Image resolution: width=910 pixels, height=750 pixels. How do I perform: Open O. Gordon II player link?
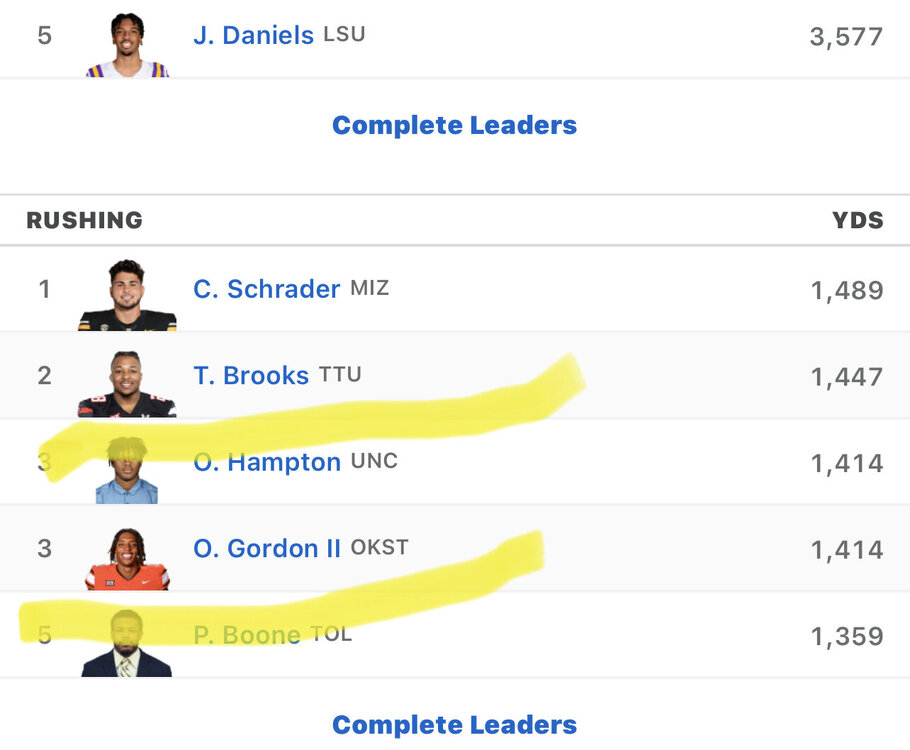[266, 548]
